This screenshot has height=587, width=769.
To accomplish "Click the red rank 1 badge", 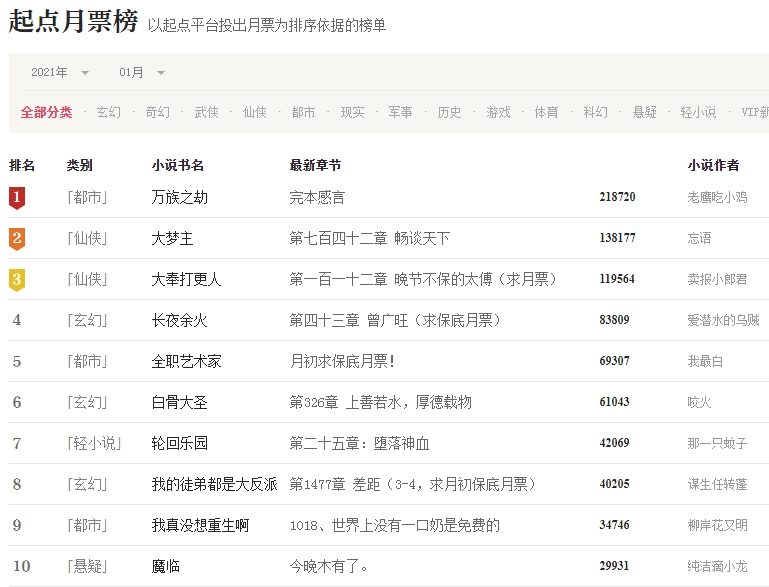I will pos(17,198).
